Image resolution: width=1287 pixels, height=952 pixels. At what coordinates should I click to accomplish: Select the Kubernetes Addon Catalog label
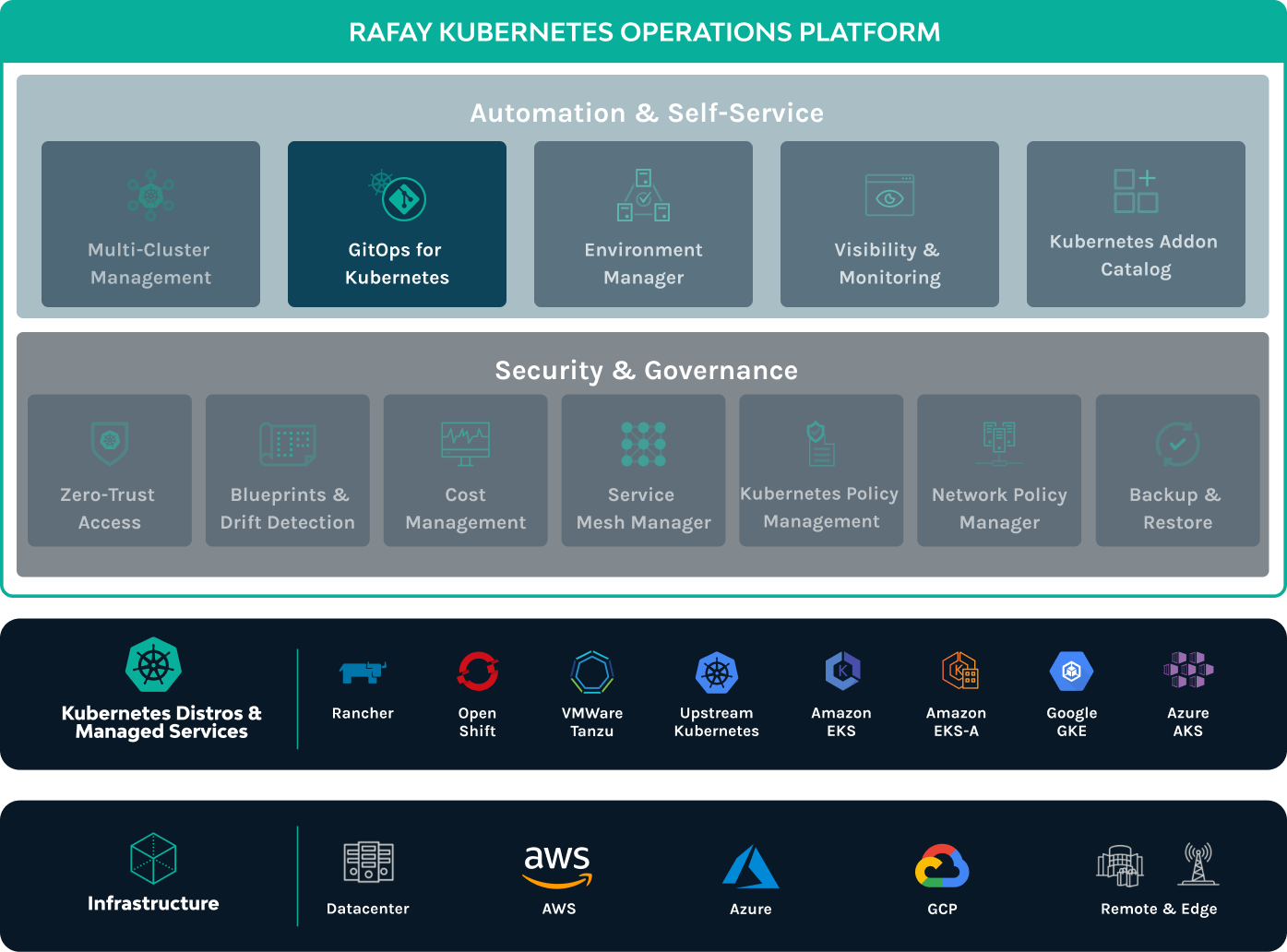1135,256
